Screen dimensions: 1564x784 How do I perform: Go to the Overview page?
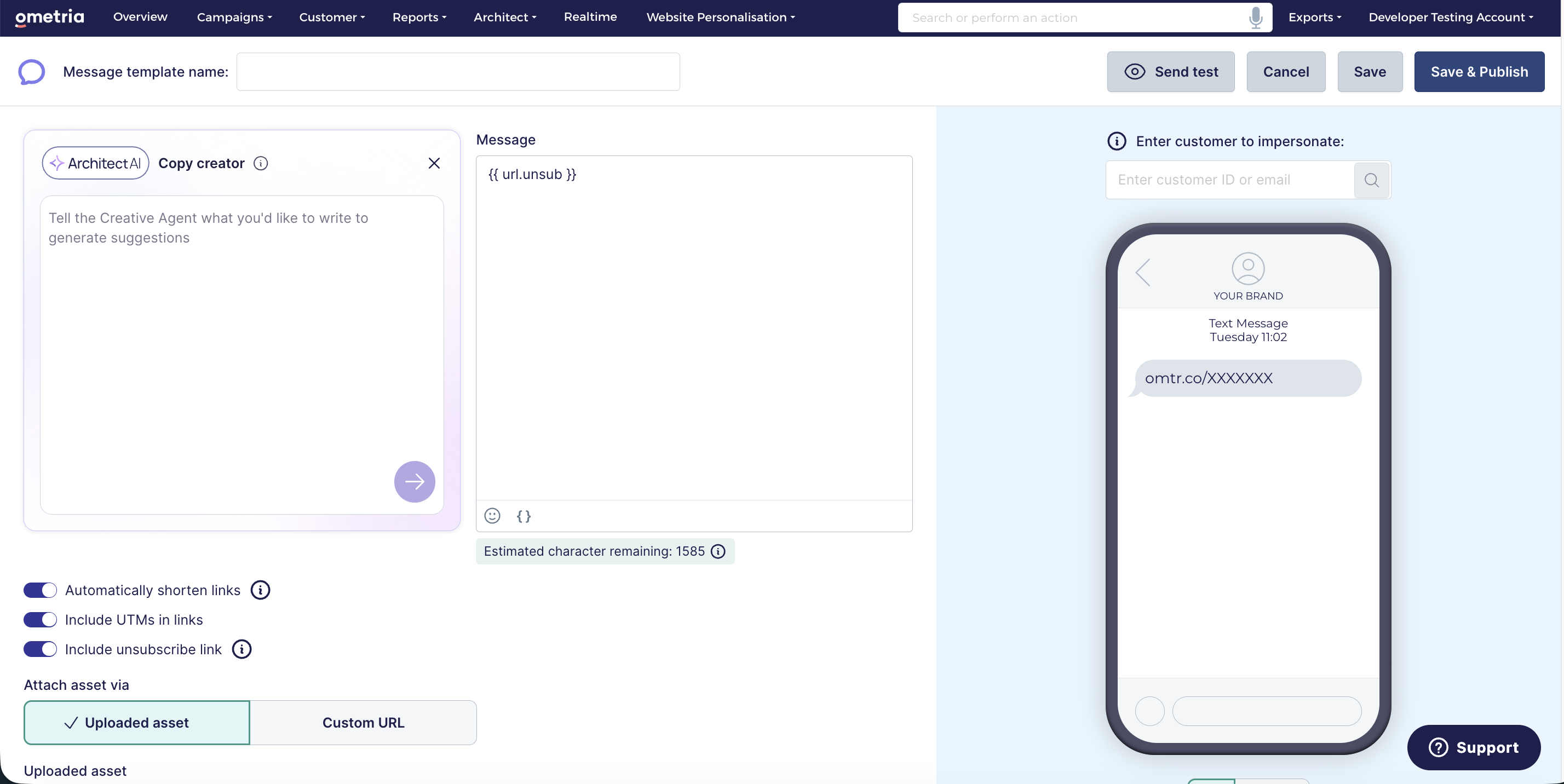coord(140,17)
